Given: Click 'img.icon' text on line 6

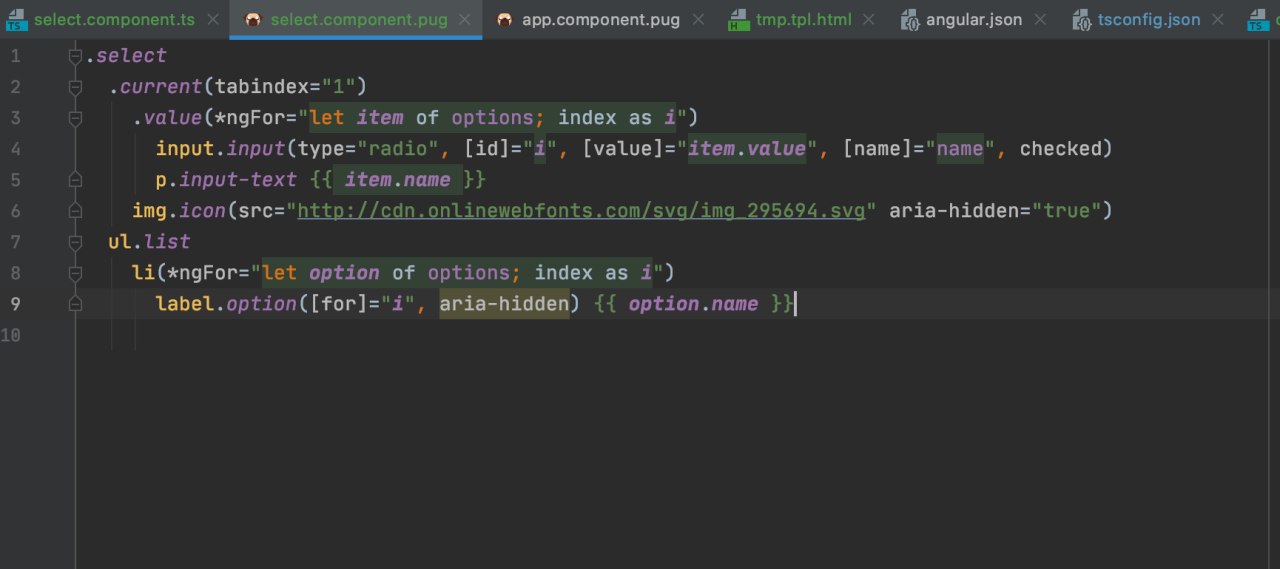Looking at the screenshot, I should pyautogui.click(x=179, y=211).
